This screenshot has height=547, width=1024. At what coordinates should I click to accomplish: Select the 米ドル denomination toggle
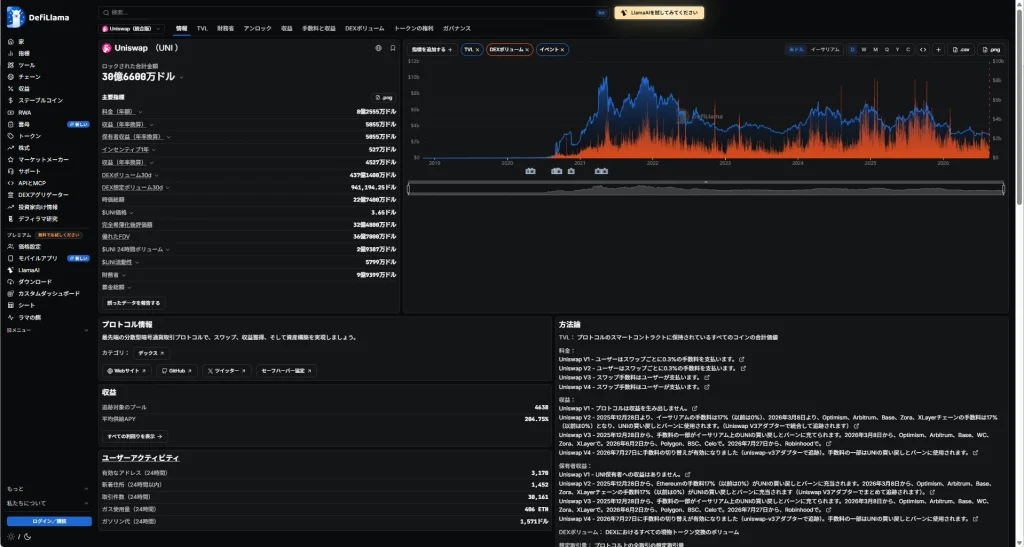coord(796,50)
